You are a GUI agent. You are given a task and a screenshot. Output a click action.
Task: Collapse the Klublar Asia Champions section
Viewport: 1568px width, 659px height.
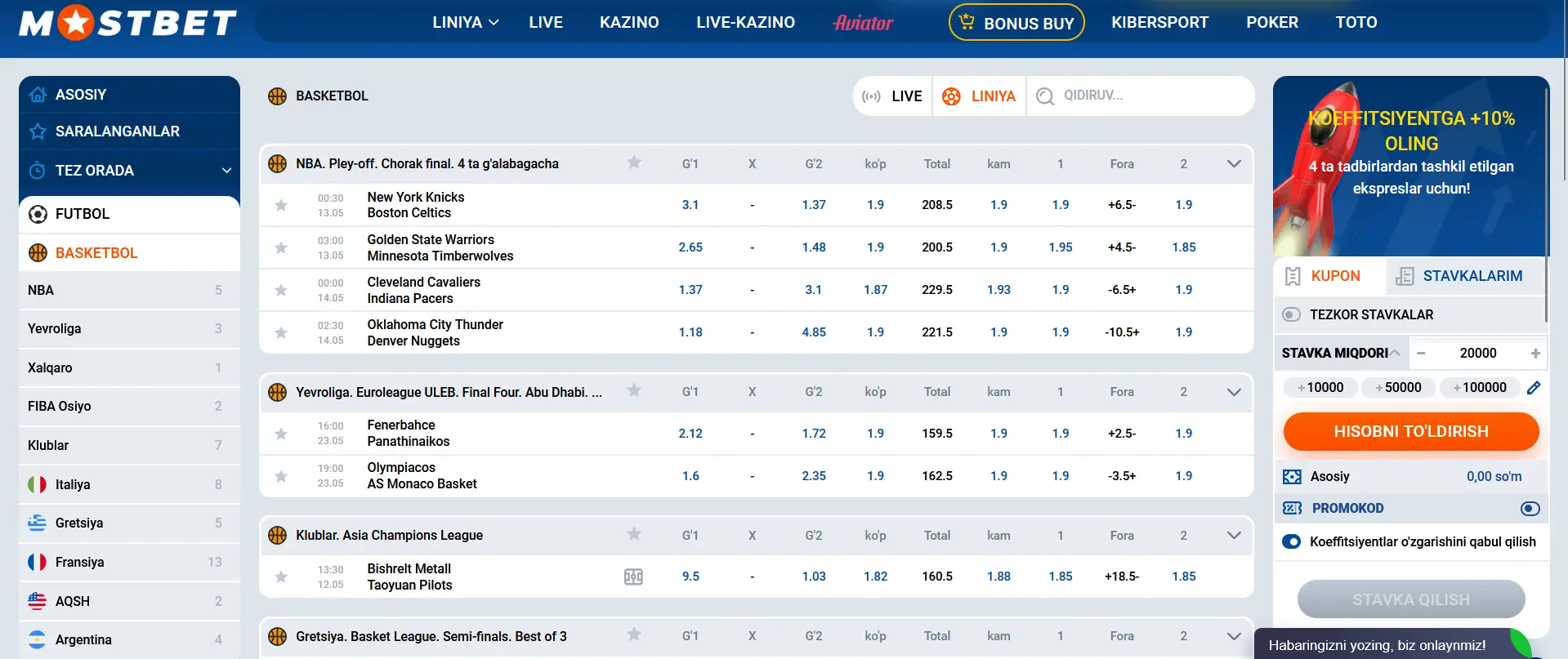click(x=1234, y=536)
